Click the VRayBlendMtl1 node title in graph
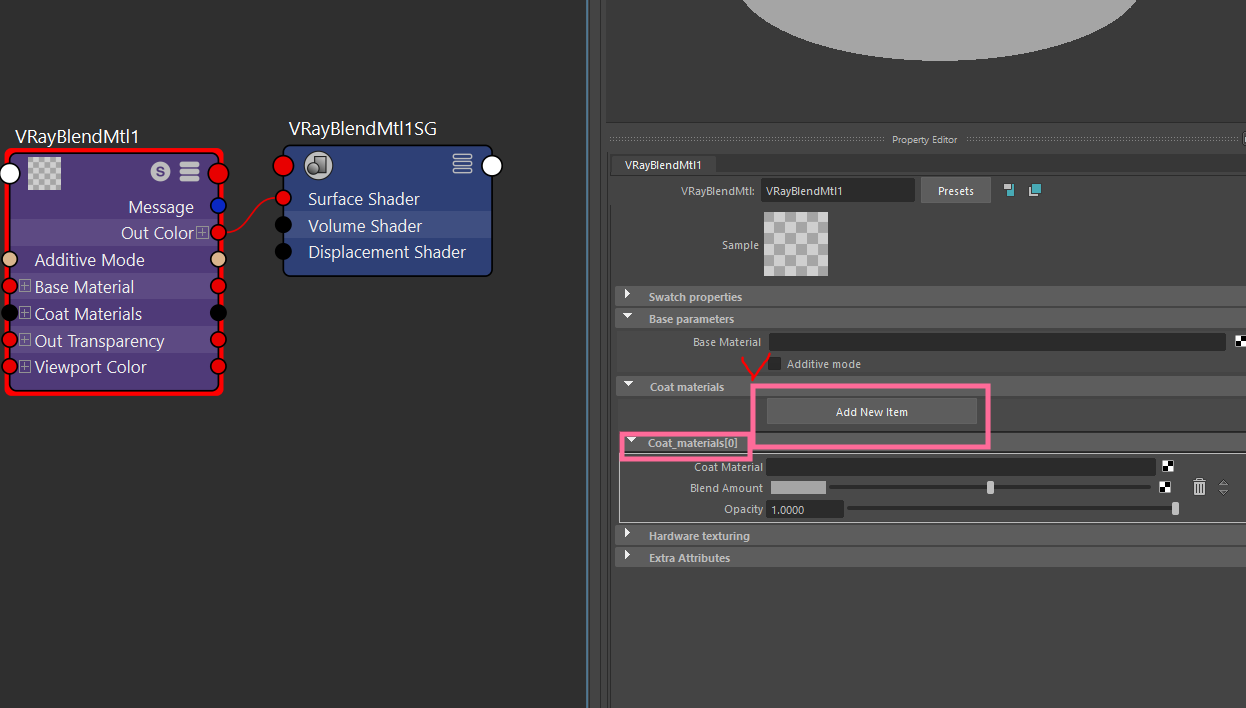Viewport: 1246px width, 708px height. [77, 137]
